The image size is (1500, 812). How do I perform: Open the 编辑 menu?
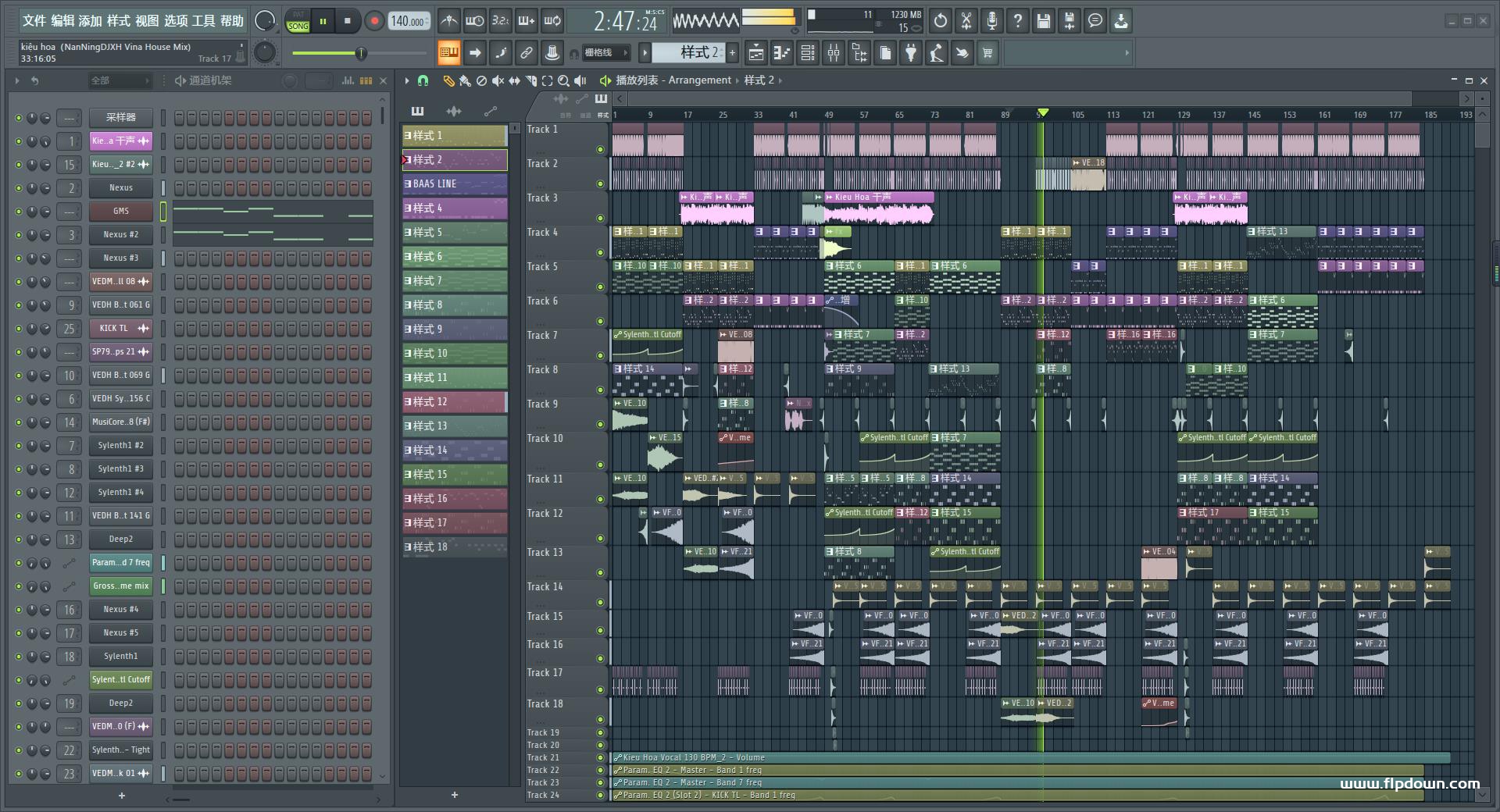point(63,21)
